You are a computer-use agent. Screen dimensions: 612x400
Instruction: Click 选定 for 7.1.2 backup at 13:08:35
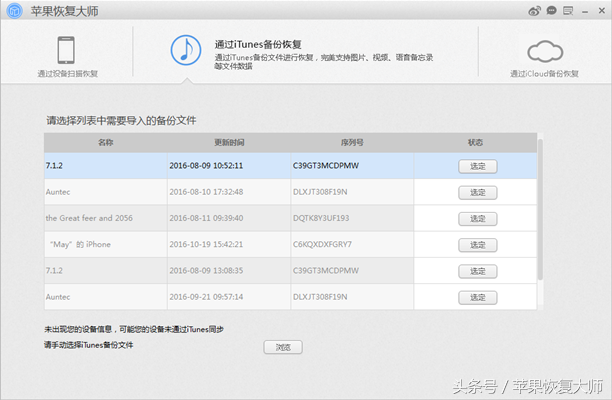point(477,271)
